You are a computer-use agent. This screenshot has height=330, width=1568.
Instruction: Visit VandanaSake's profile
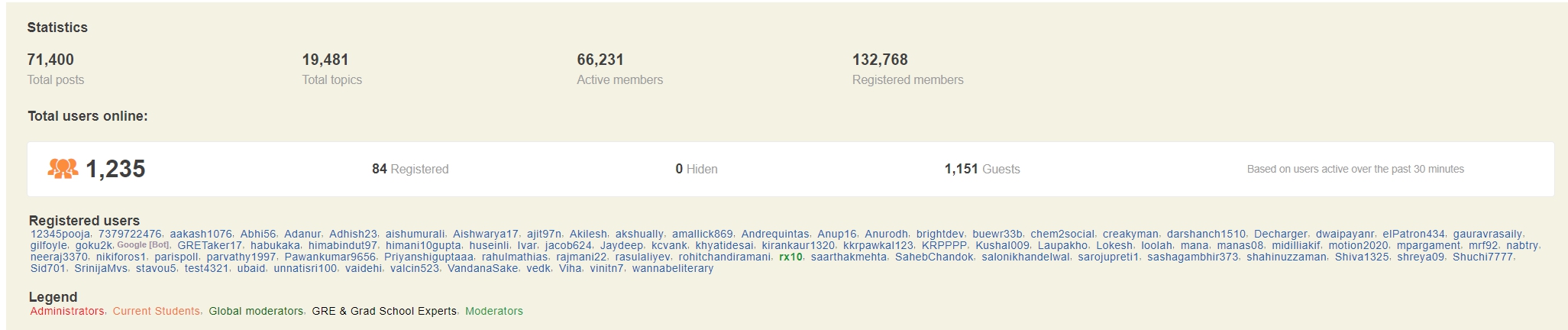pos(483,268)
